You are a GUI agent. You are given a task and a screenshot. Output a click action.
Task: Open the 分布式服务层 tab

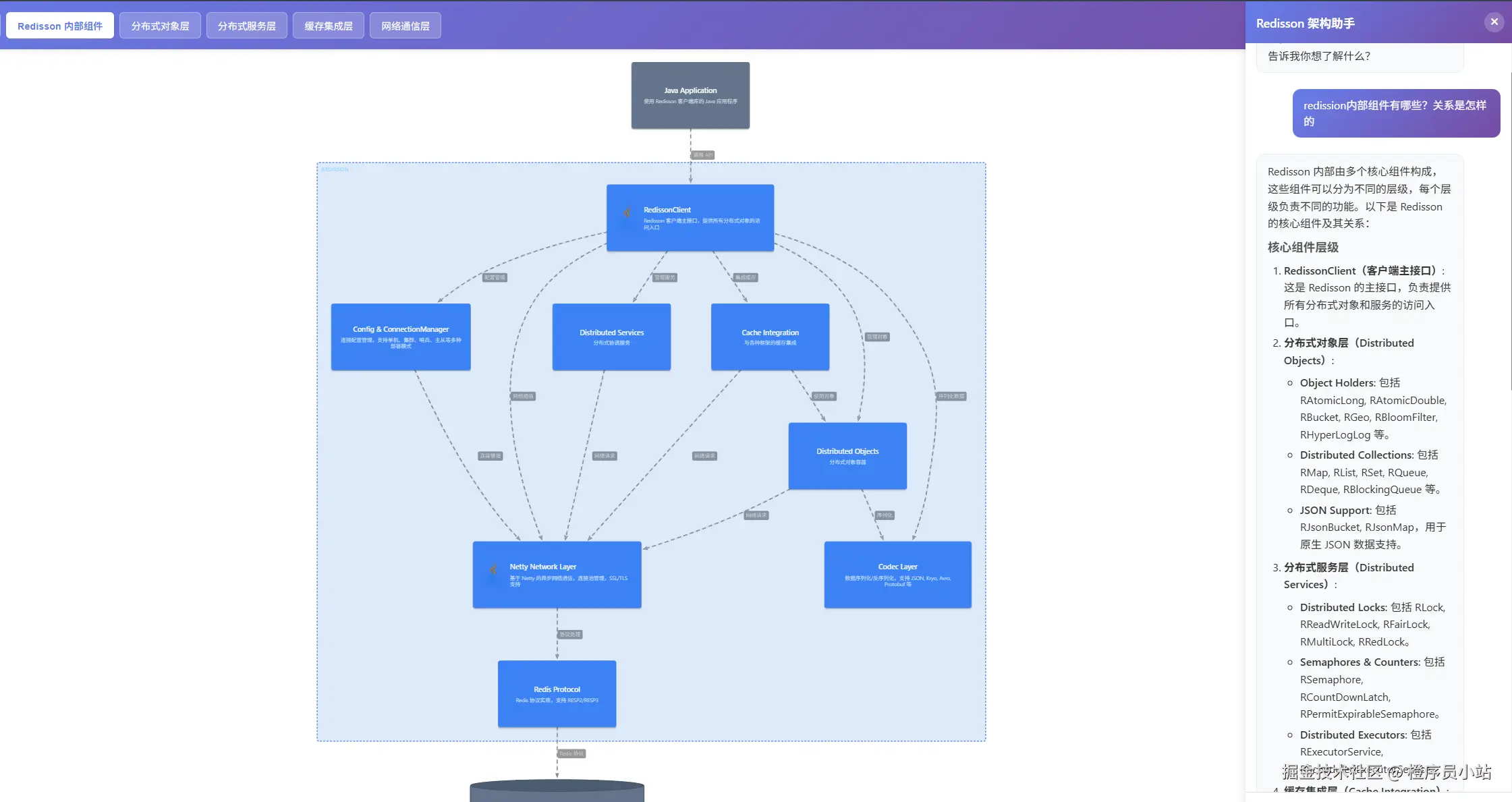coord(246,26)
